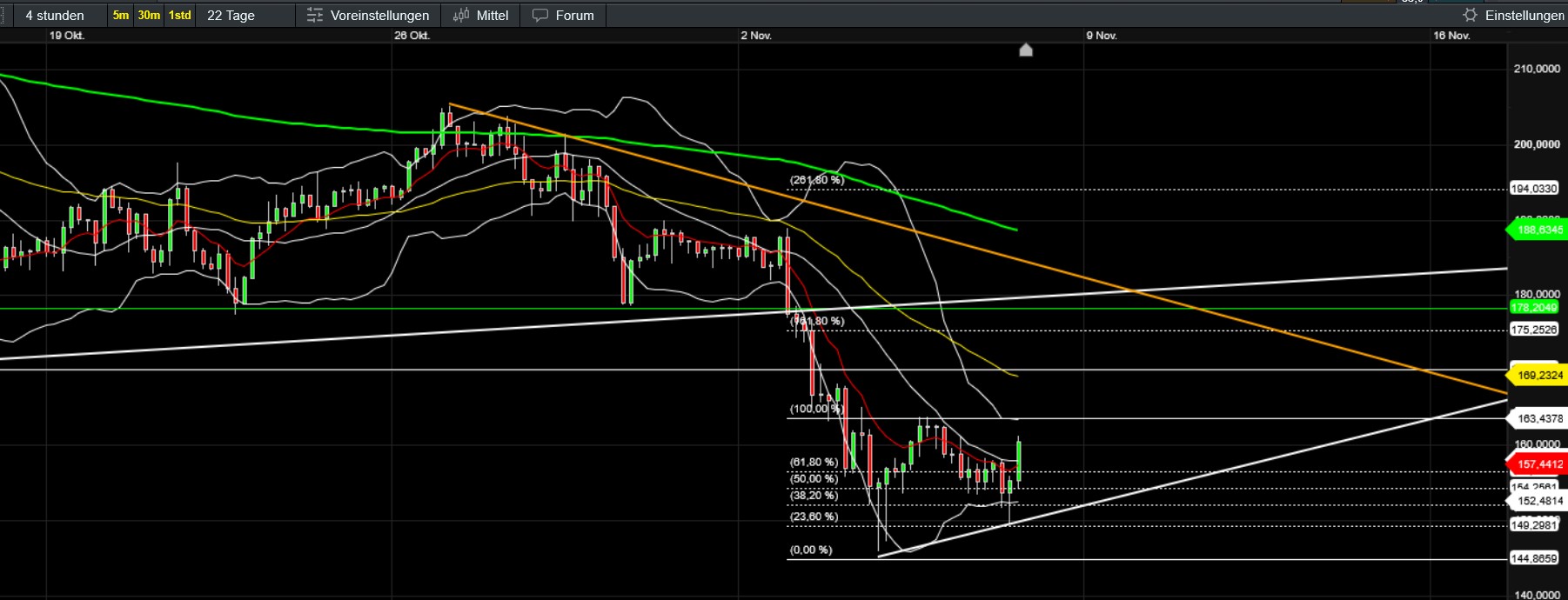The image size is (1568, 600).
Task: Click the Einstellungen text button
Action: click(x=1524, y=16)
